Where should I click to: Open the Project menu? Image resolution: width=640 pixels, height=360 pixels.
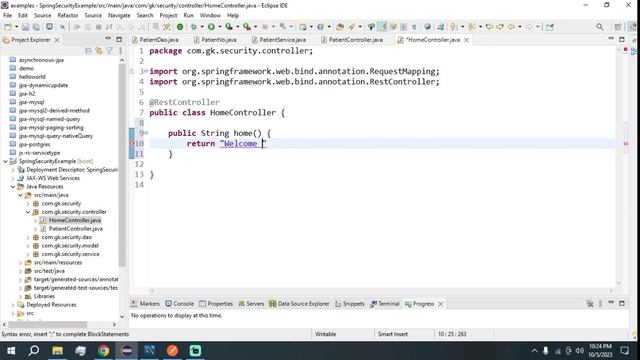click(168, 15)
